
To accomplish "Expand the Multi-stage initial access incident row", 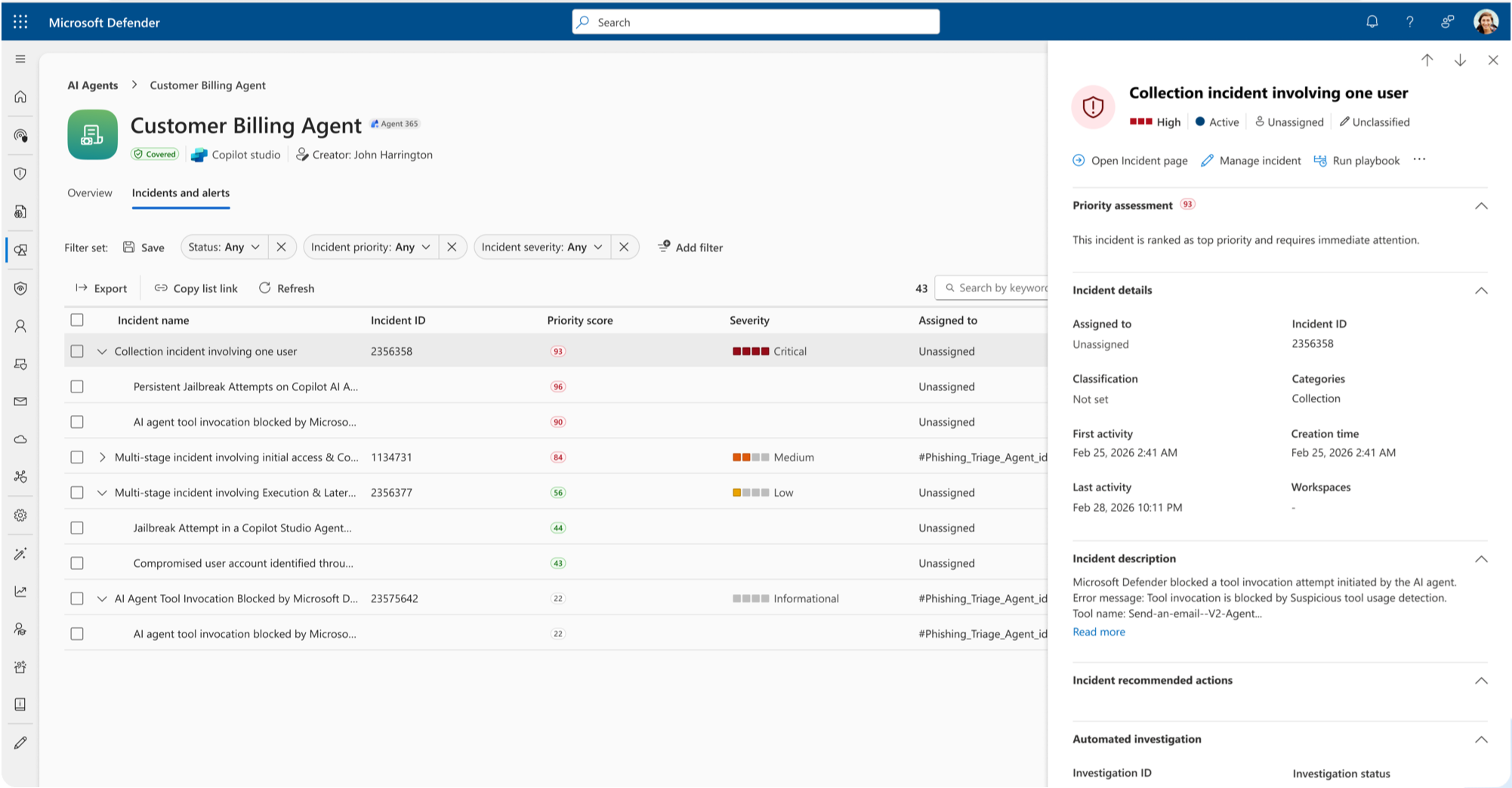I will (x=102, y=457).
